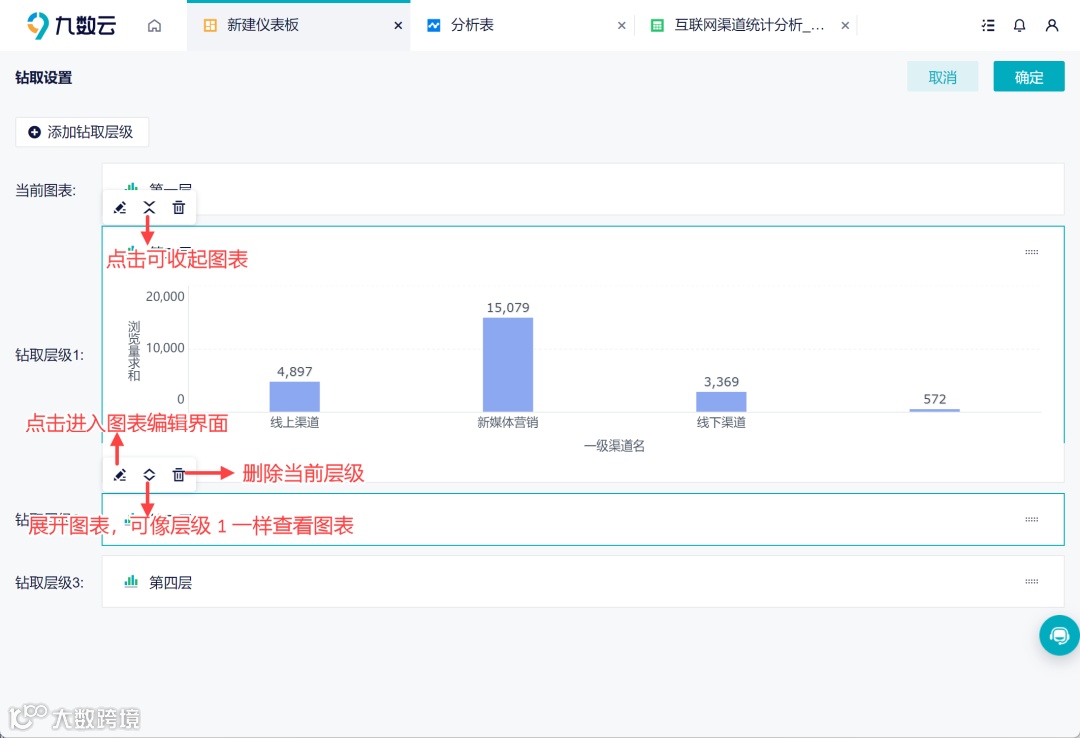Remove drill level 2 using the trash icon
1080x738 pixels.
[x=178, y=475]
